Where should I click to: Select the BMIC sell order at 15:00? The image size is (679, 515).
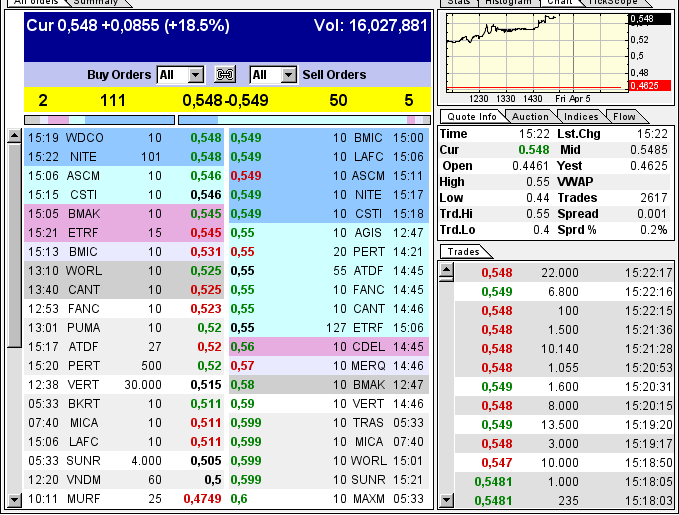pos(329,138)
